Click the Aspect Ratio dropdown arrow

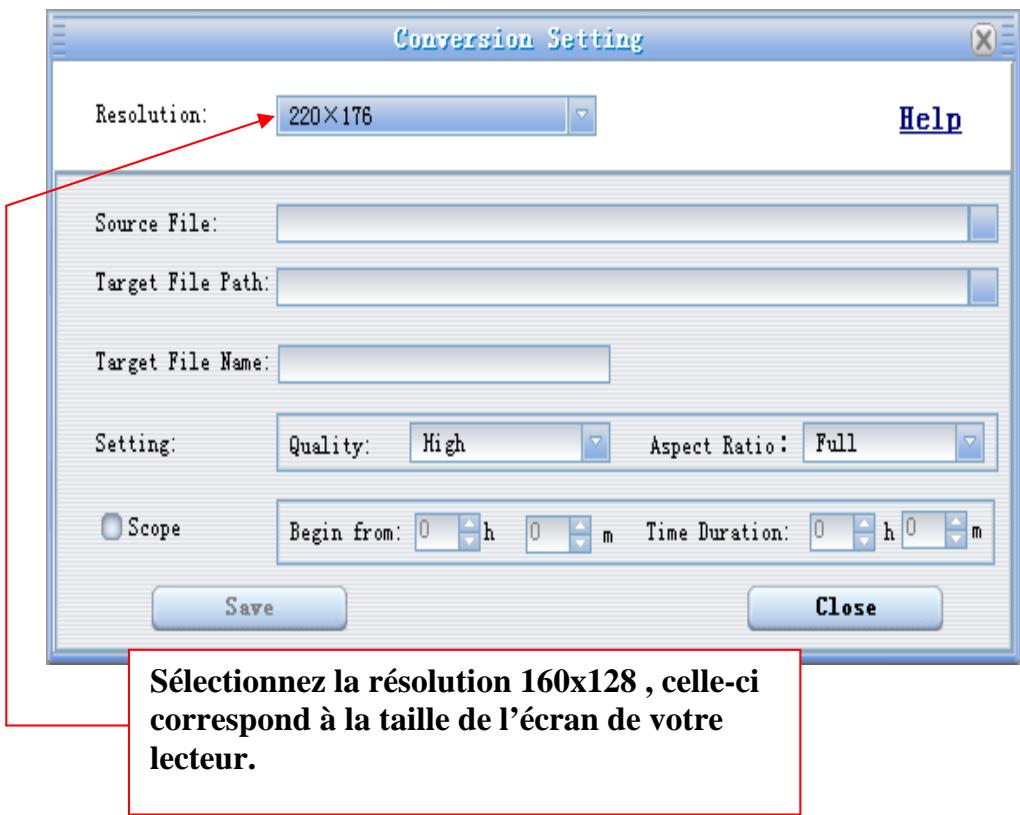click(970, 443)
